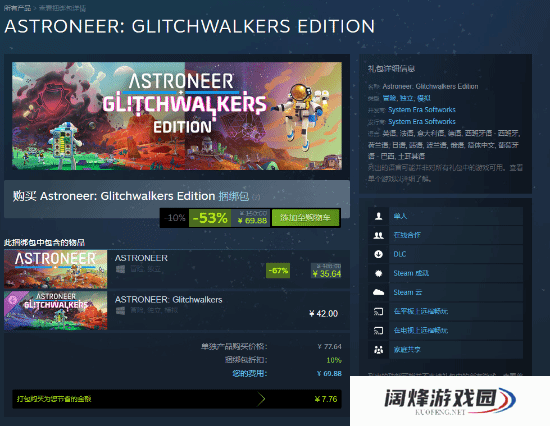
Task: Click the Remote Play on TV cast icon
Action: pyautogui.click(x=378, y=331)
